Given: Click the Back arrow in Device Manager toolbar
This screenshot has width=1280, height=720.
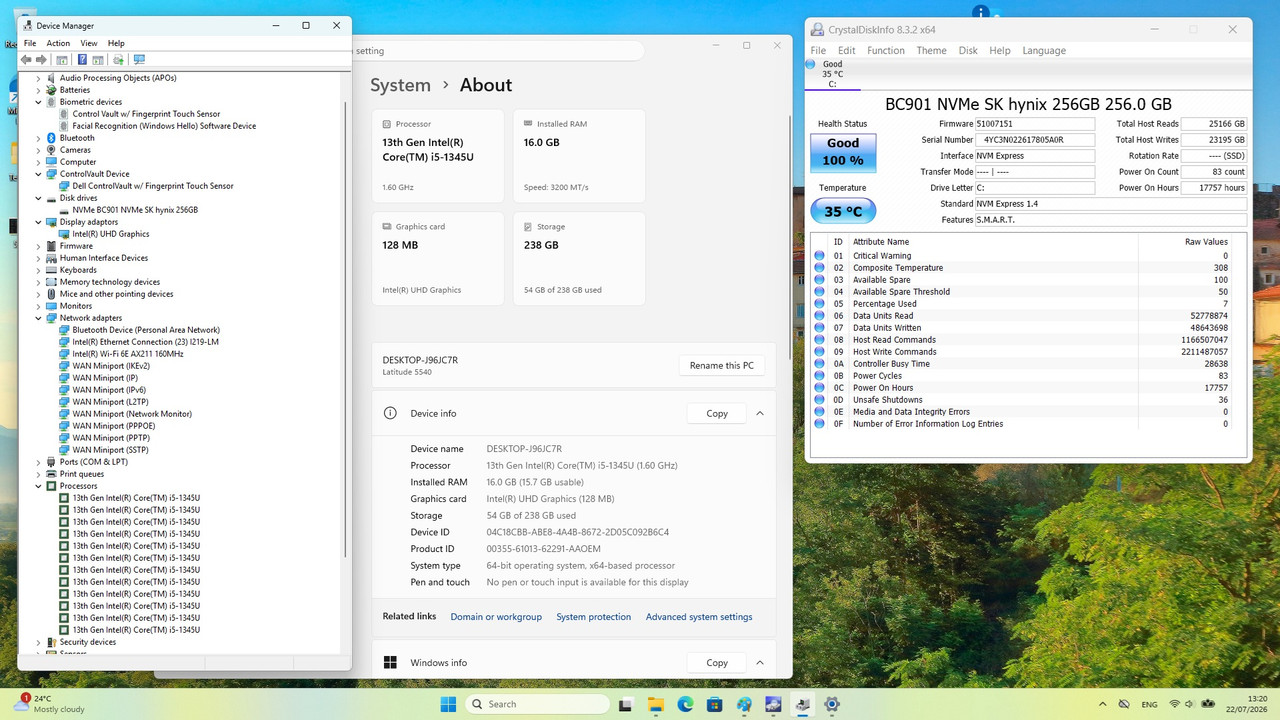Looking at the screenshot, I should pos(27,60).
